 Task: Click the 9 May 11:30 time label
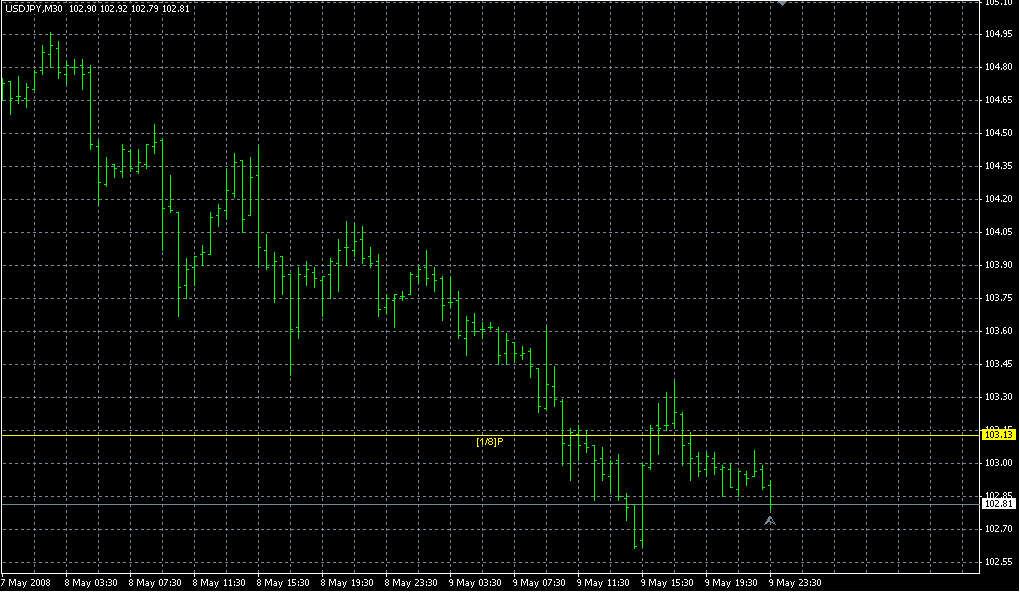tap(604, 583)
